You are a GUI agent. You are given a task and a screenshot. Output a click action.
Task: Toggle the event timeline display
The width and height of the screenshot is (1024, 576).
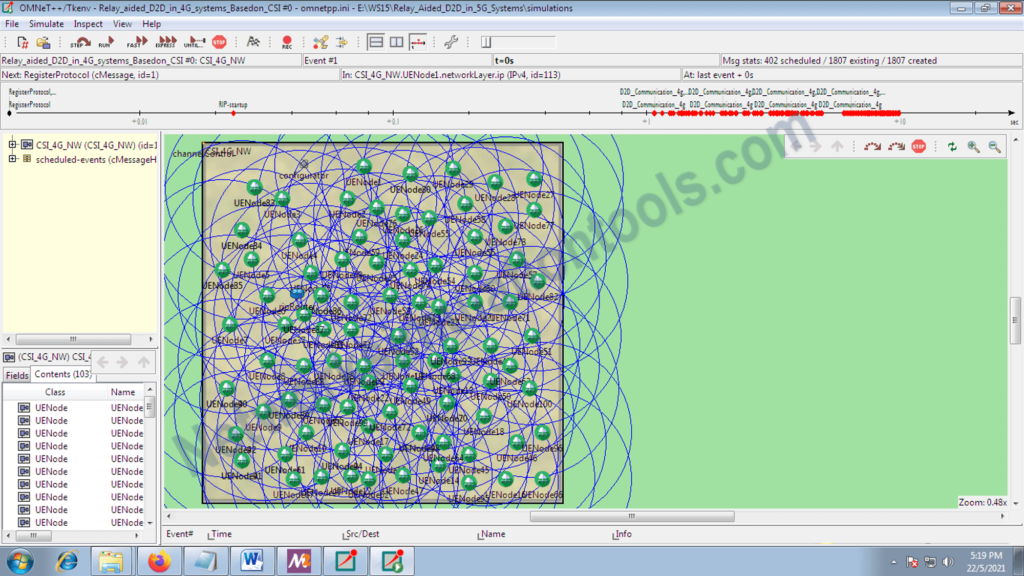click(416, 42)
